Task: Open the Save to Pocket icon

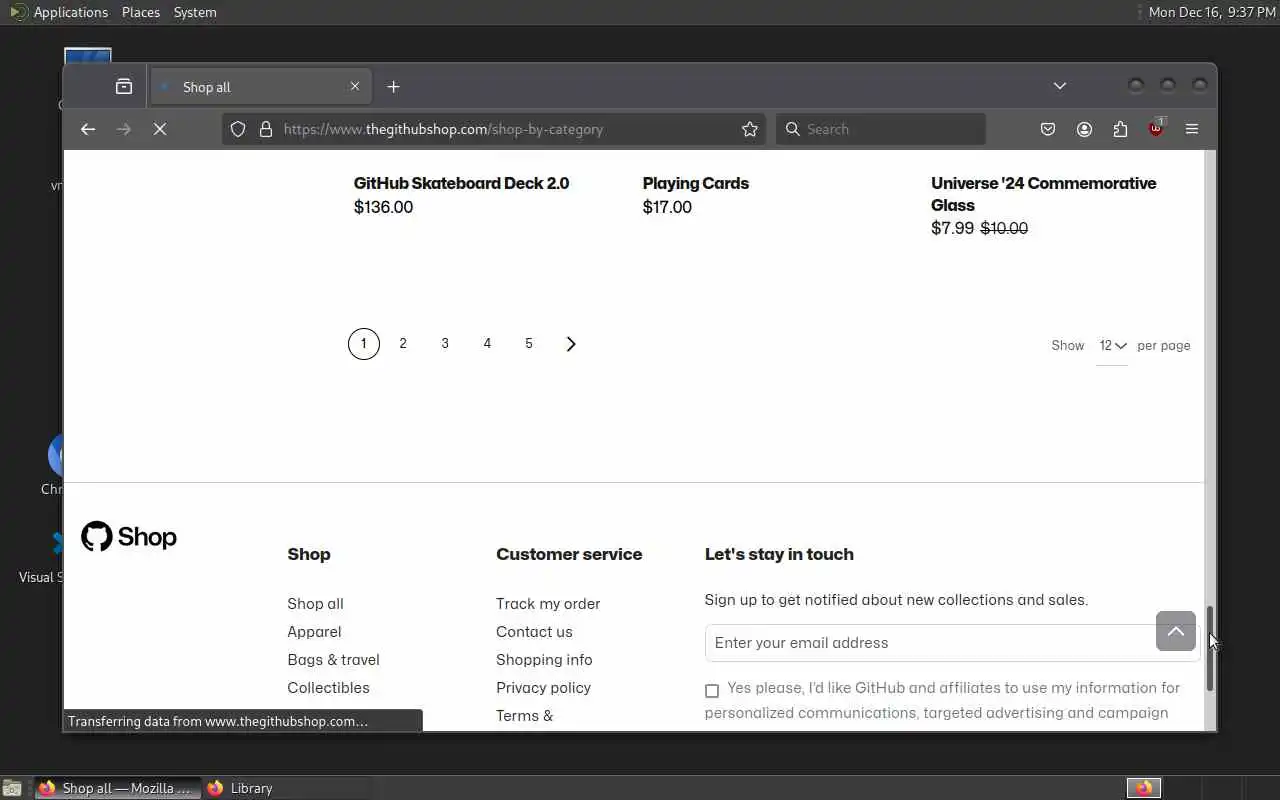Action: click(1048, 129)
